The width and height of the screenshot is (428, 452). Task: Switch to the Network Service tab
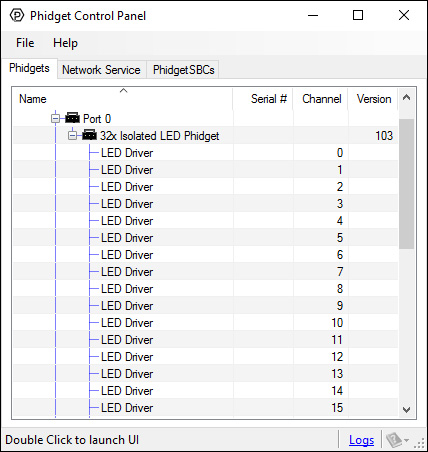101,70
